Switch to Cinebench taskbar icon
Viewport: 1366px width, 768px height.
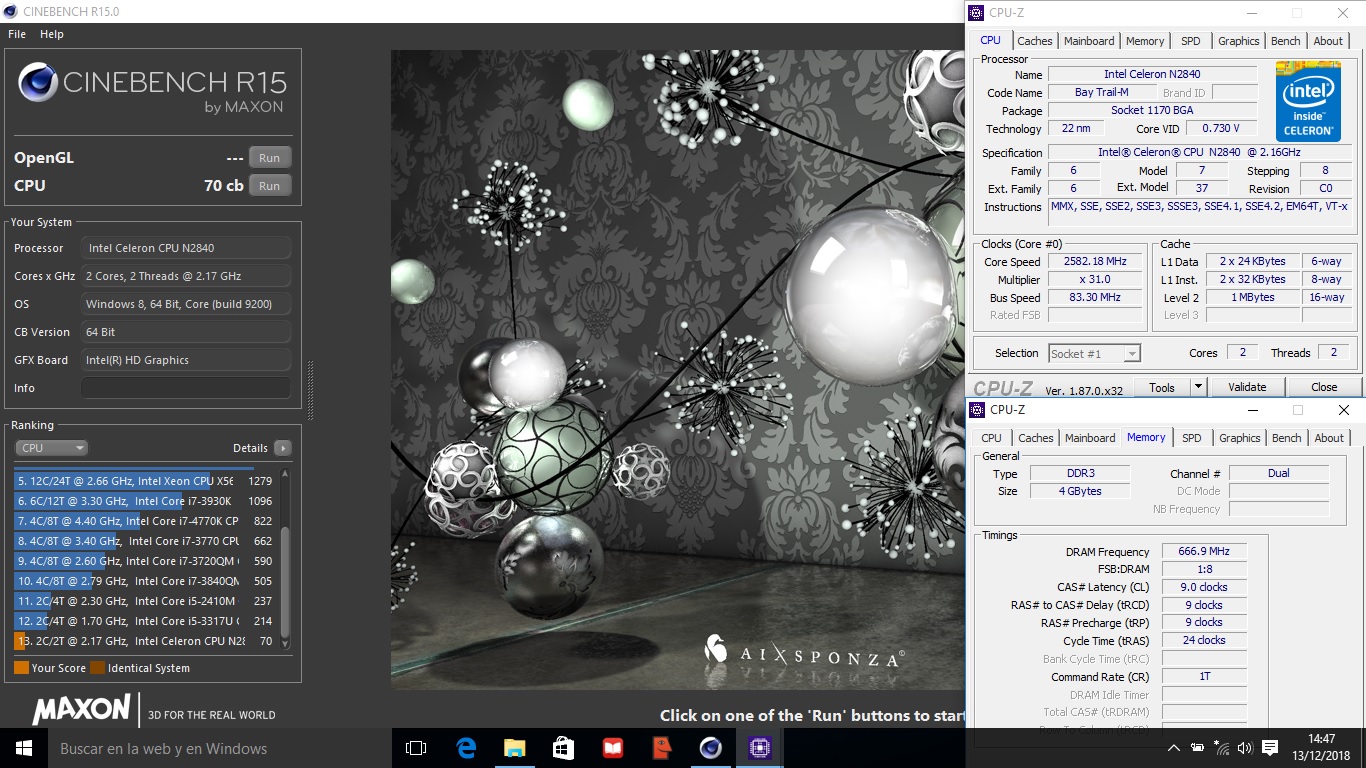(x=710, y=748)
